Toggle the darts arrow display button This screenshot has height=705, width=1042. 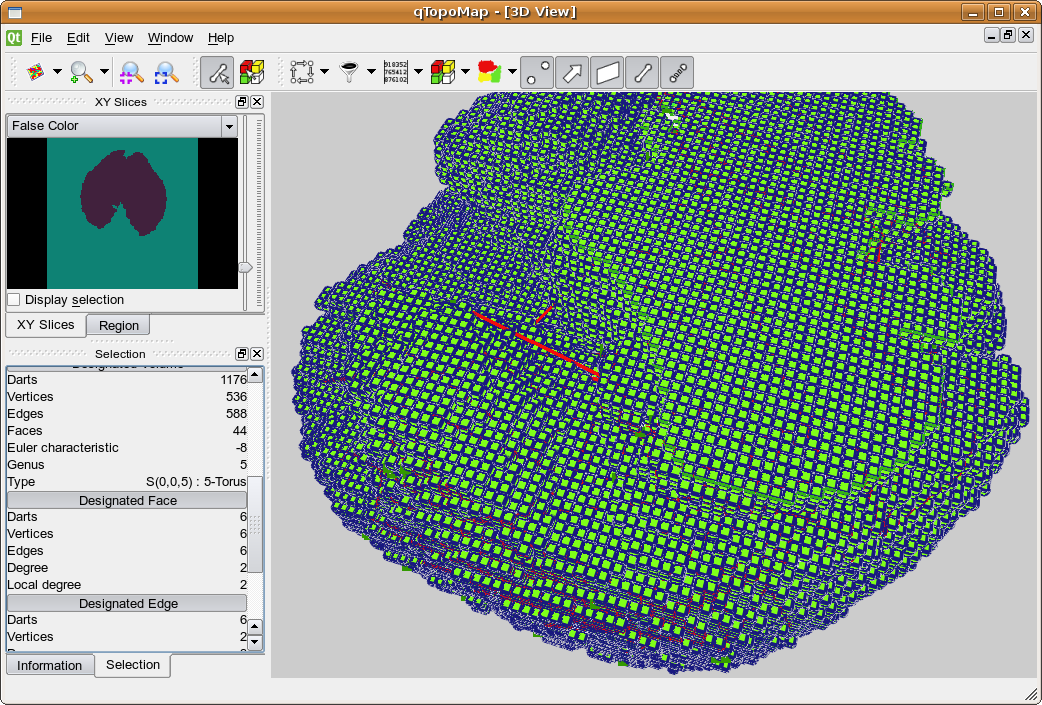pyautogui.click(x=572, y=72)
